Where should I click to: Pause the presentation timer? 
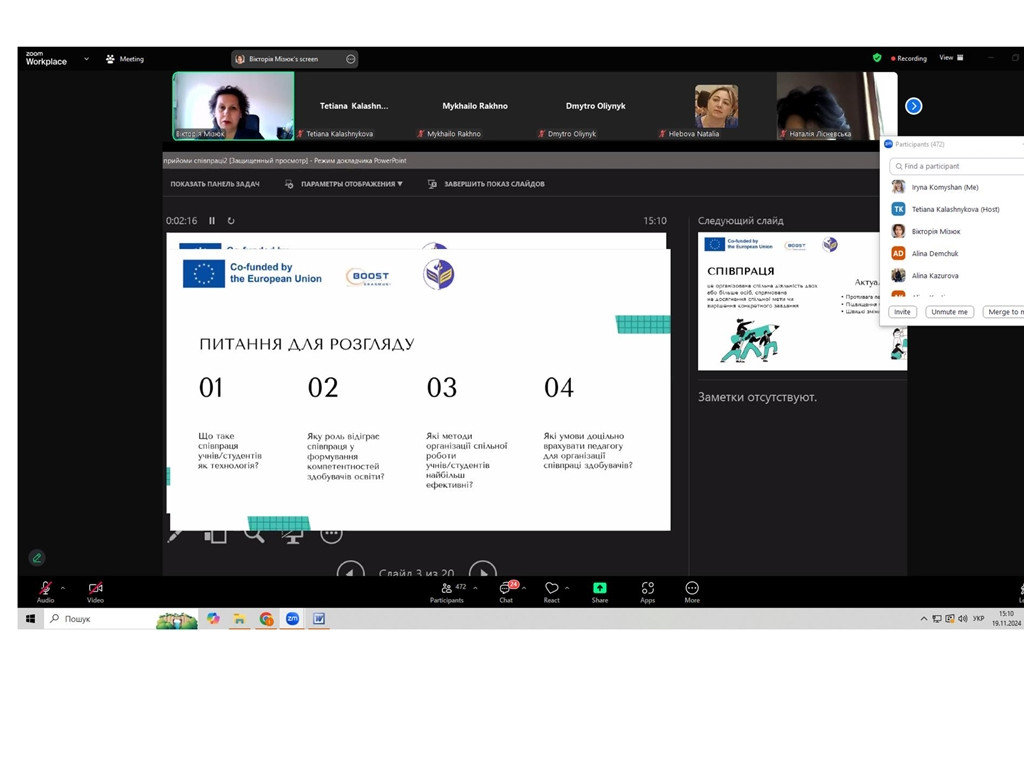pos(212,221)
